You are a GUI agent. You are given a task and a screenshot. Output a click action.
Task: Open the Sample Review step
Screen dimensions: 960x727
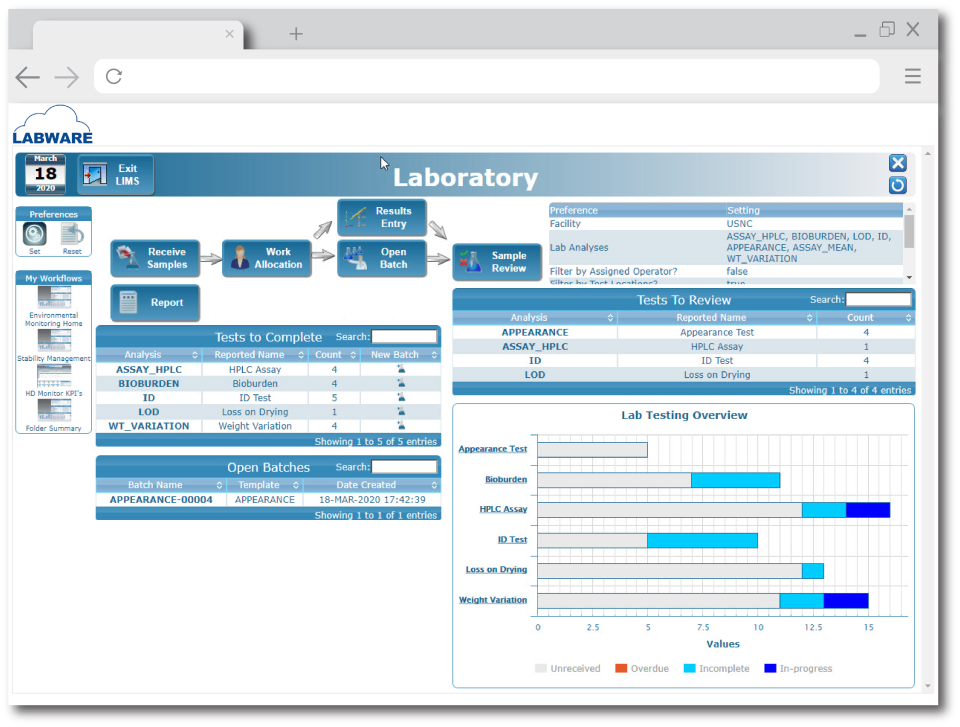[x=497, y=262]
